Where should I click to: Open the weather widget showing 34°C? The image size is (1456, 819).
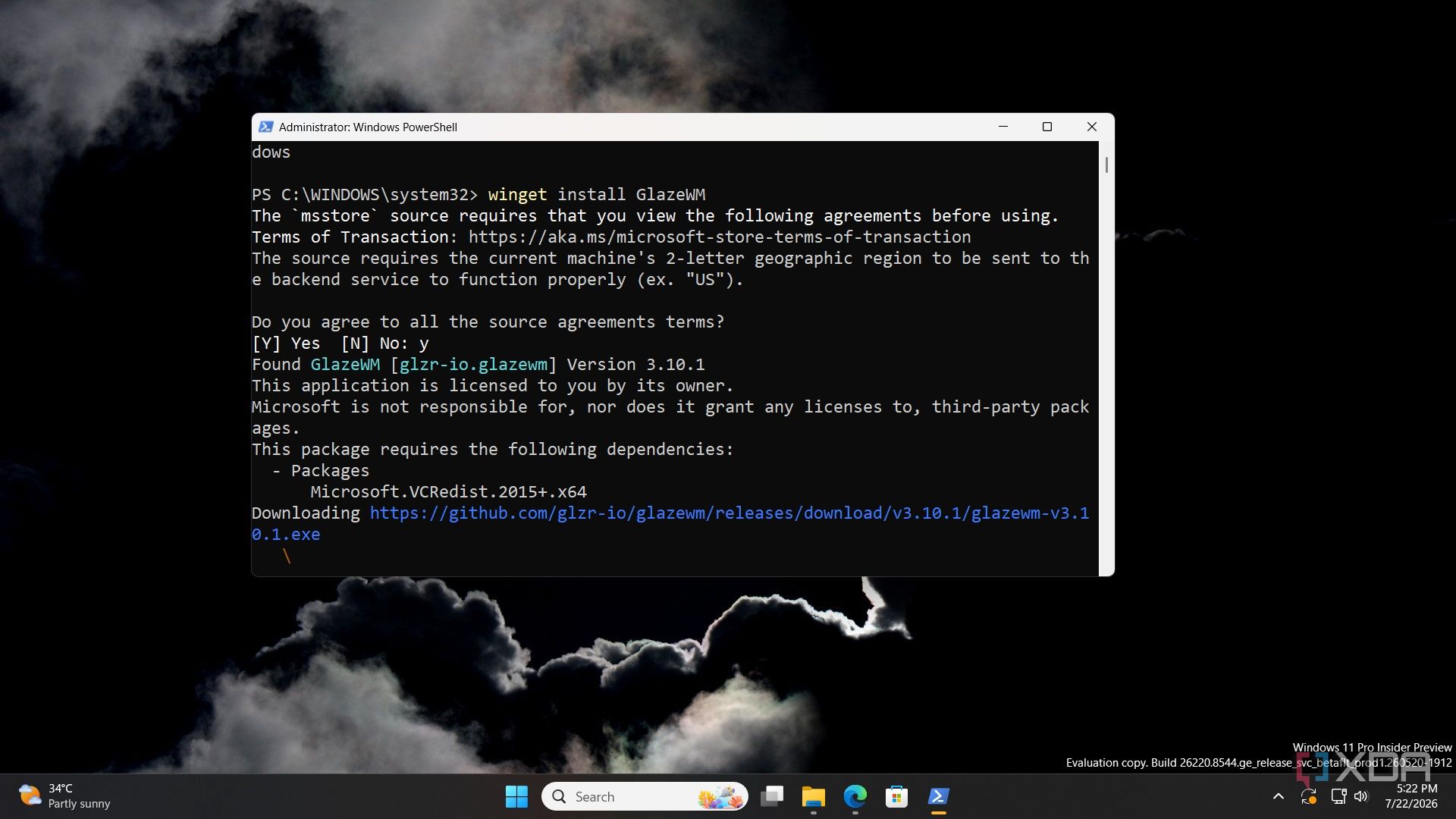pos(64,796)
